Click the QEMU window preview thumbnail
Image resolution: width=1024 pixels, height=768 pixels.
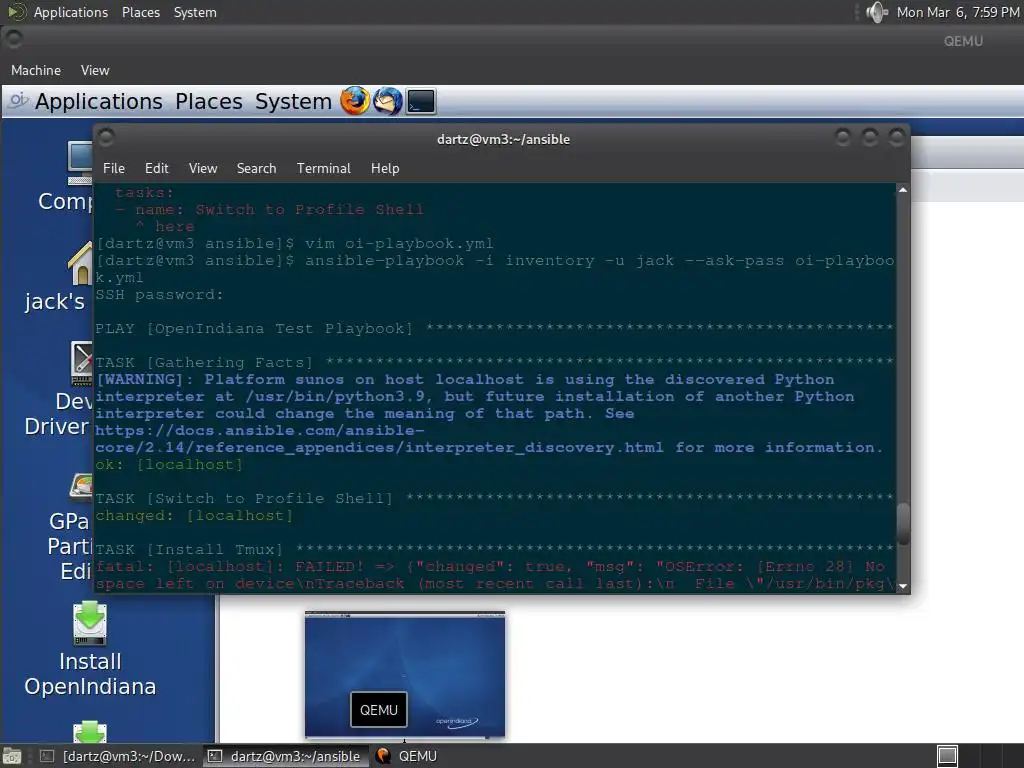pyautogui.click(x=405, y=675)
